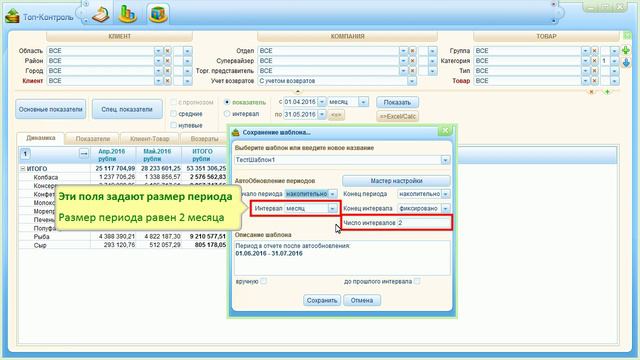Image resolution: width=640 pixels, height=360 pixels.
Task: Click the Сохранить button
Action: click(x=322, y=300)
